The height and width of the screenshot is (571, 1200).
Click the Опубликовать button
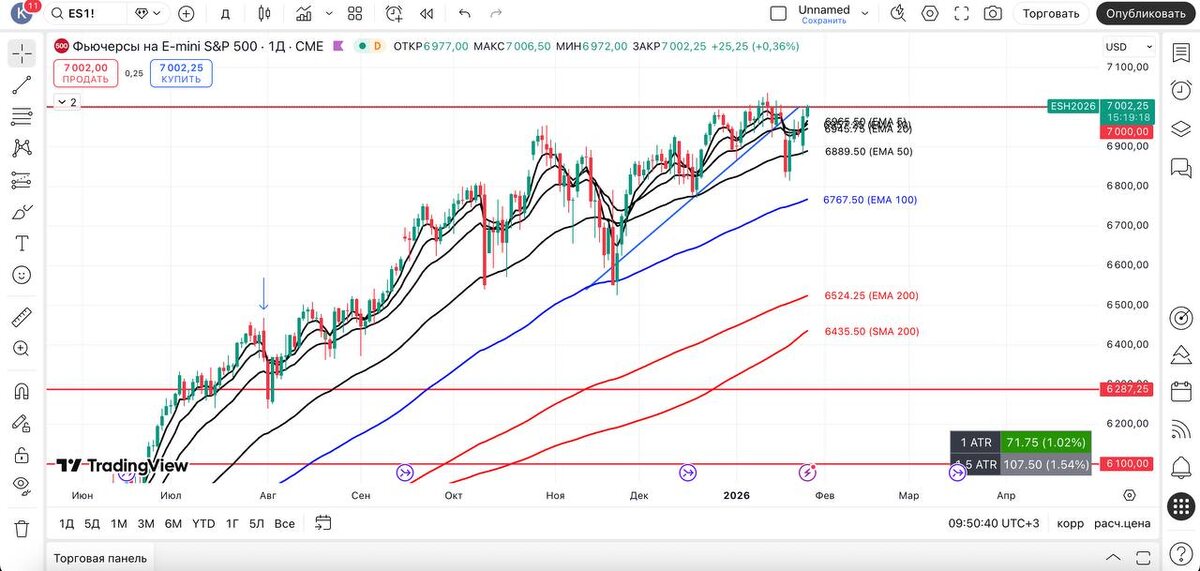1148,13
